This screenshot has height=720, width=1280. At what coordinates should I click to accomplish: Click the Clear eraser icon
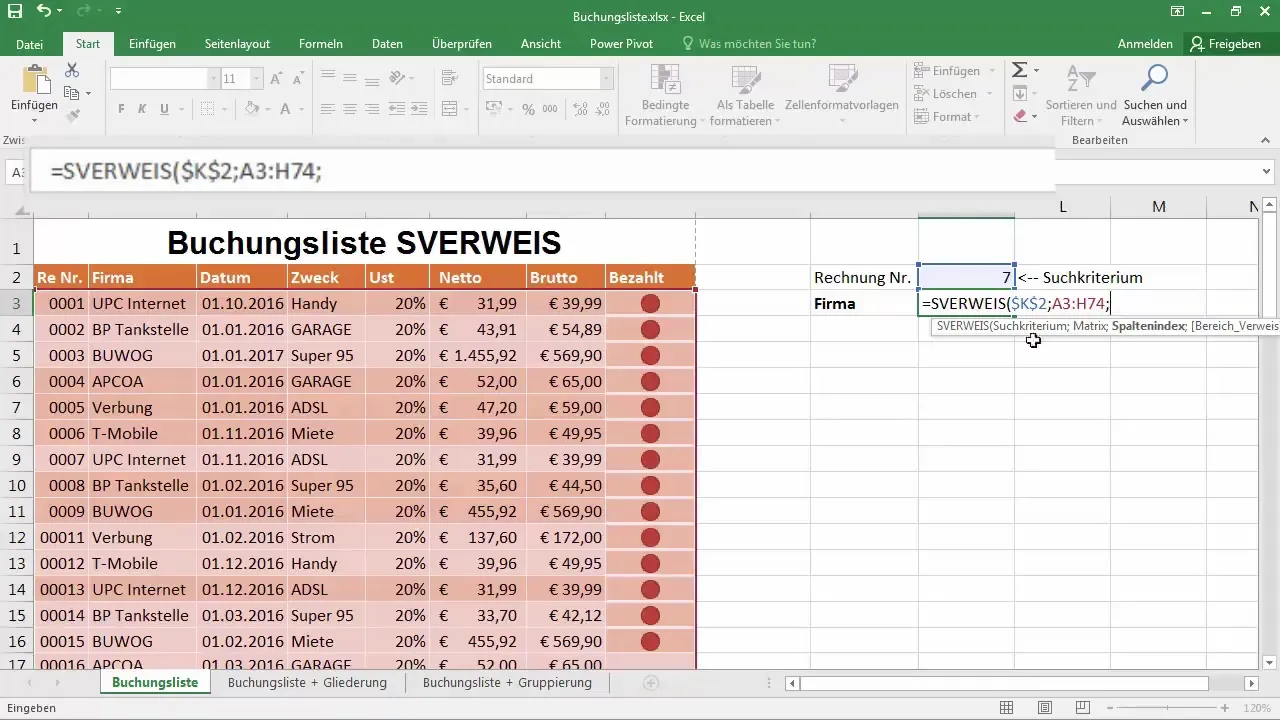(x=1019, y=116)
